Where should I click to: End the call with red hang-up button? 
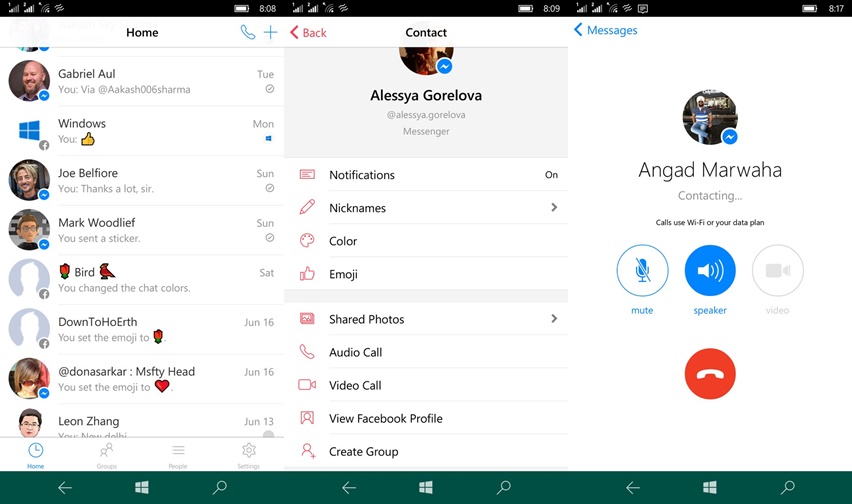pos(710,374)
